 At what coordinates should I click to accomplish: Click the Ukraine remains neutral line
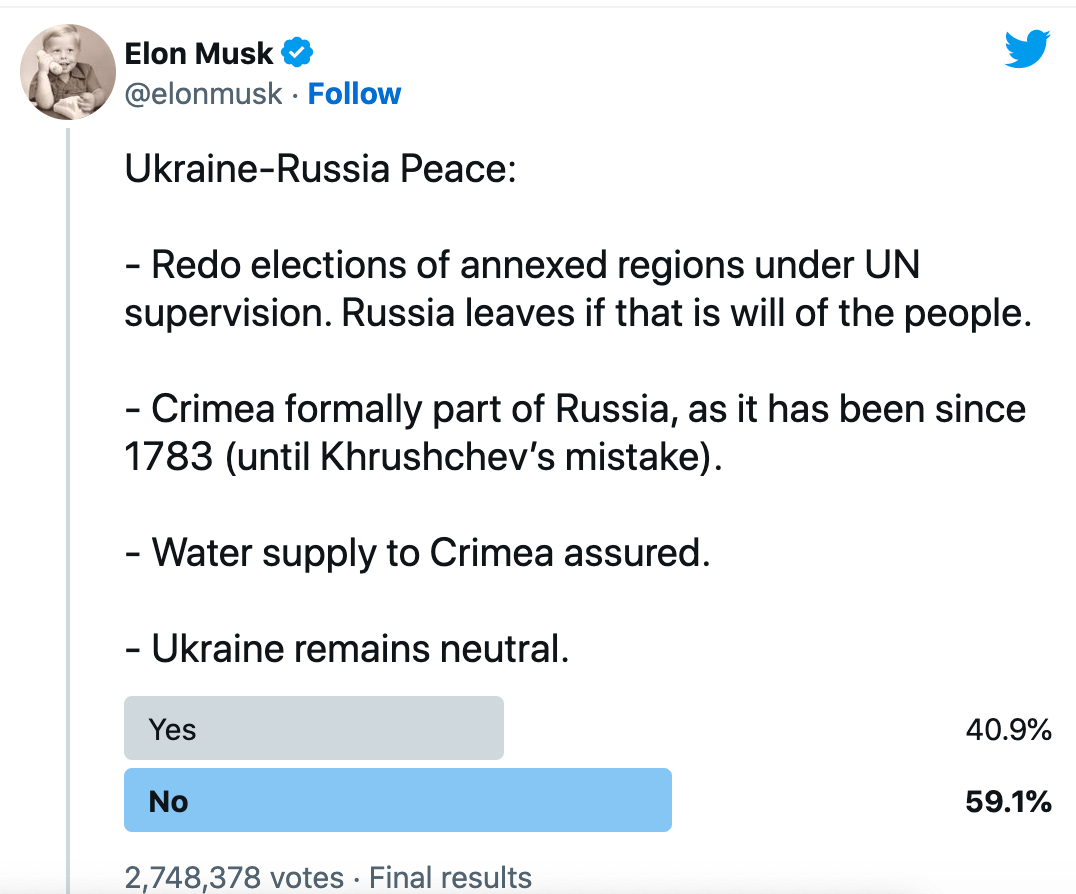[347, 649]
